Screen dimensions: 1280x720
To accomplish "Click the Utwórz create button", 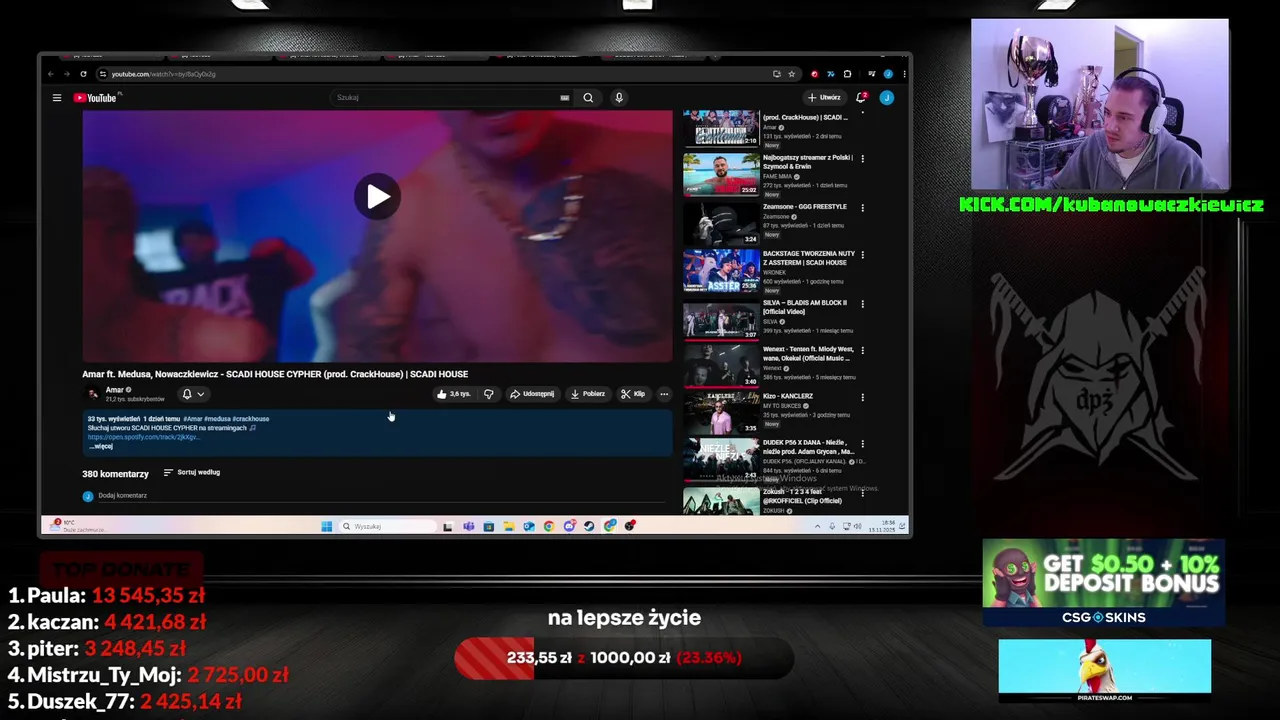I will [x=825, y=98].
